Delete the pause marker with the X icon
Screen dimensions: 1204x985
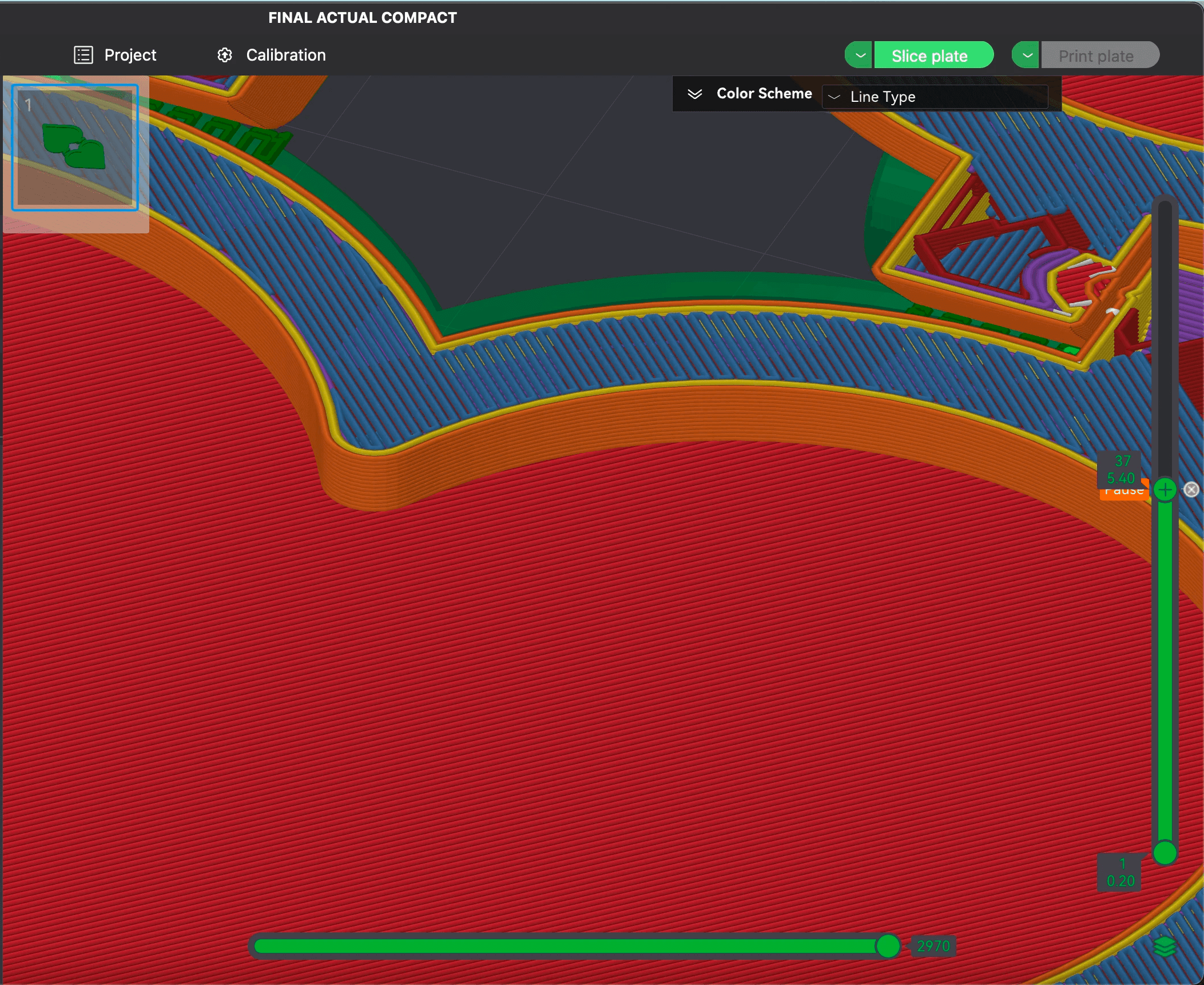[x=1191, y=490]
